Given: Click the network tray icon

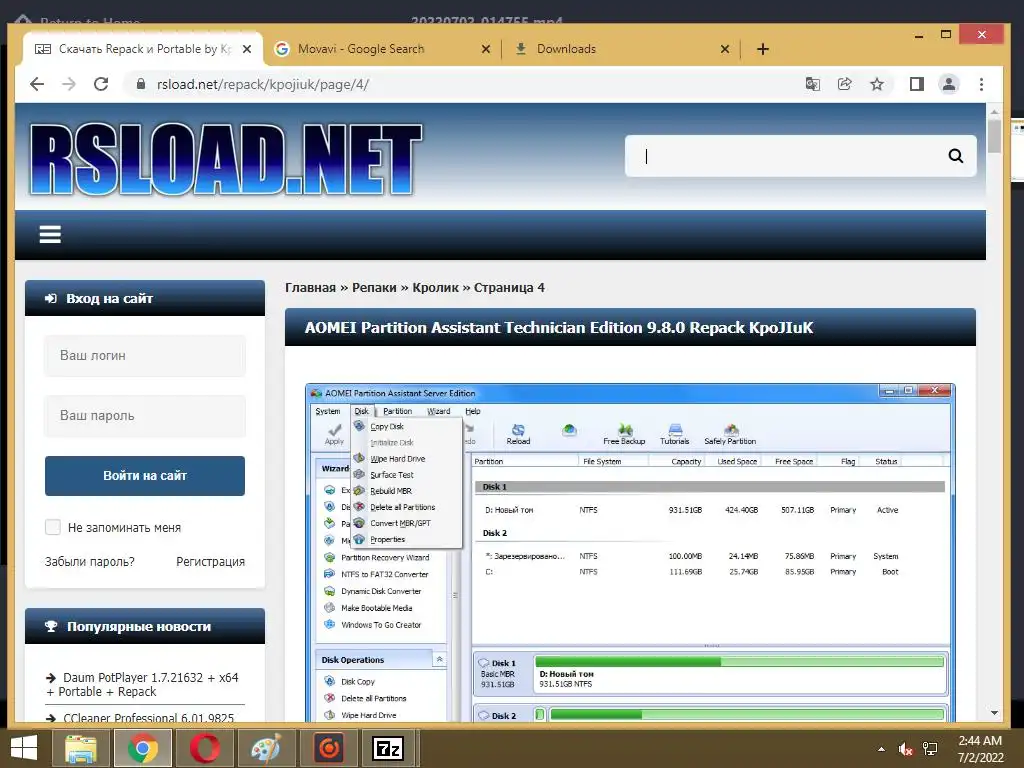Looking at the screenshot, I should coord(930,749).
